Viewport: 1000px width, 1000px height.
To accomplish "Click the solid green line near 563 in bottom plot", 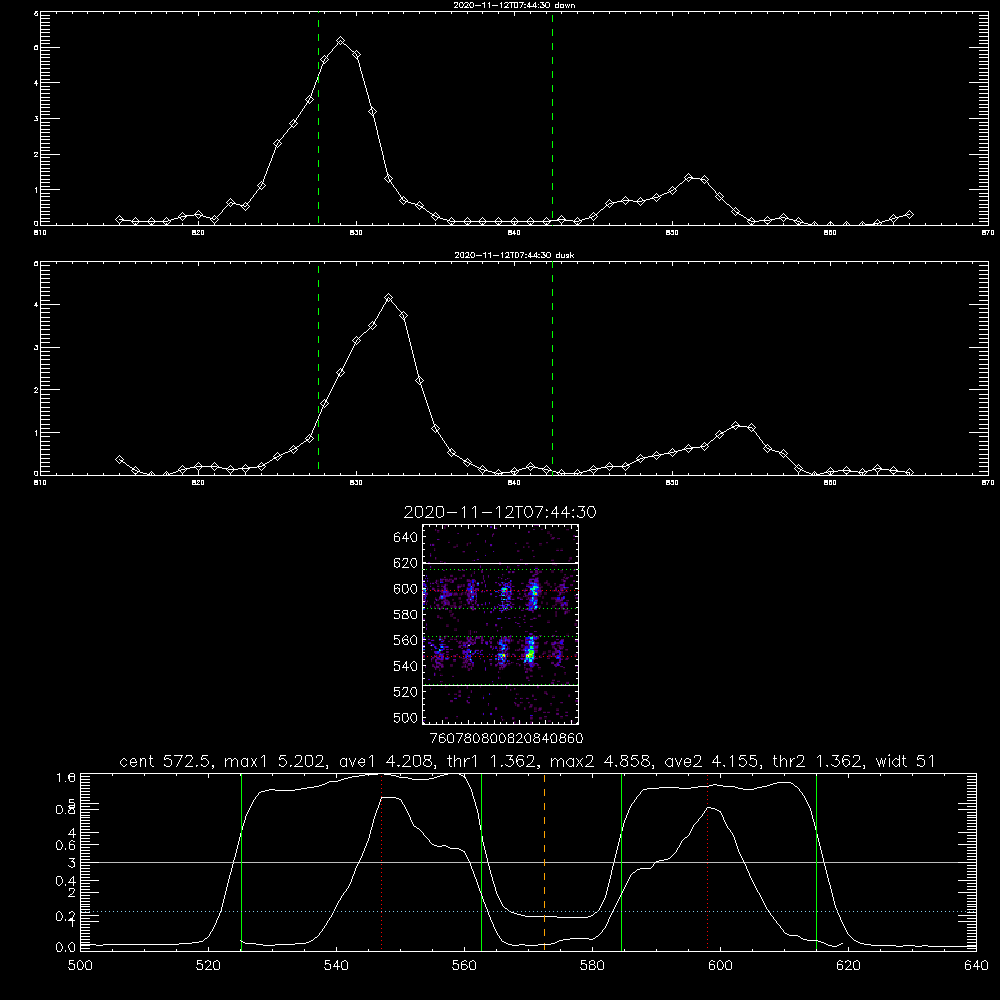I will tap(482, 862).
